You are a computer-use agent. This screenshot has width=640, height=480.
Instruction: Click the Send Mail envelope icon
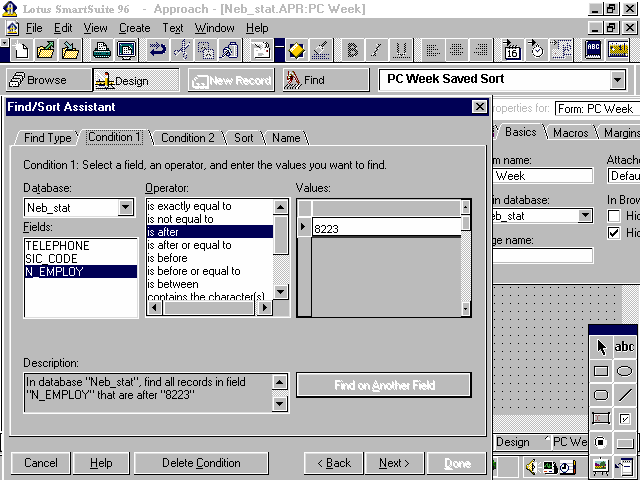coord(260,50)
